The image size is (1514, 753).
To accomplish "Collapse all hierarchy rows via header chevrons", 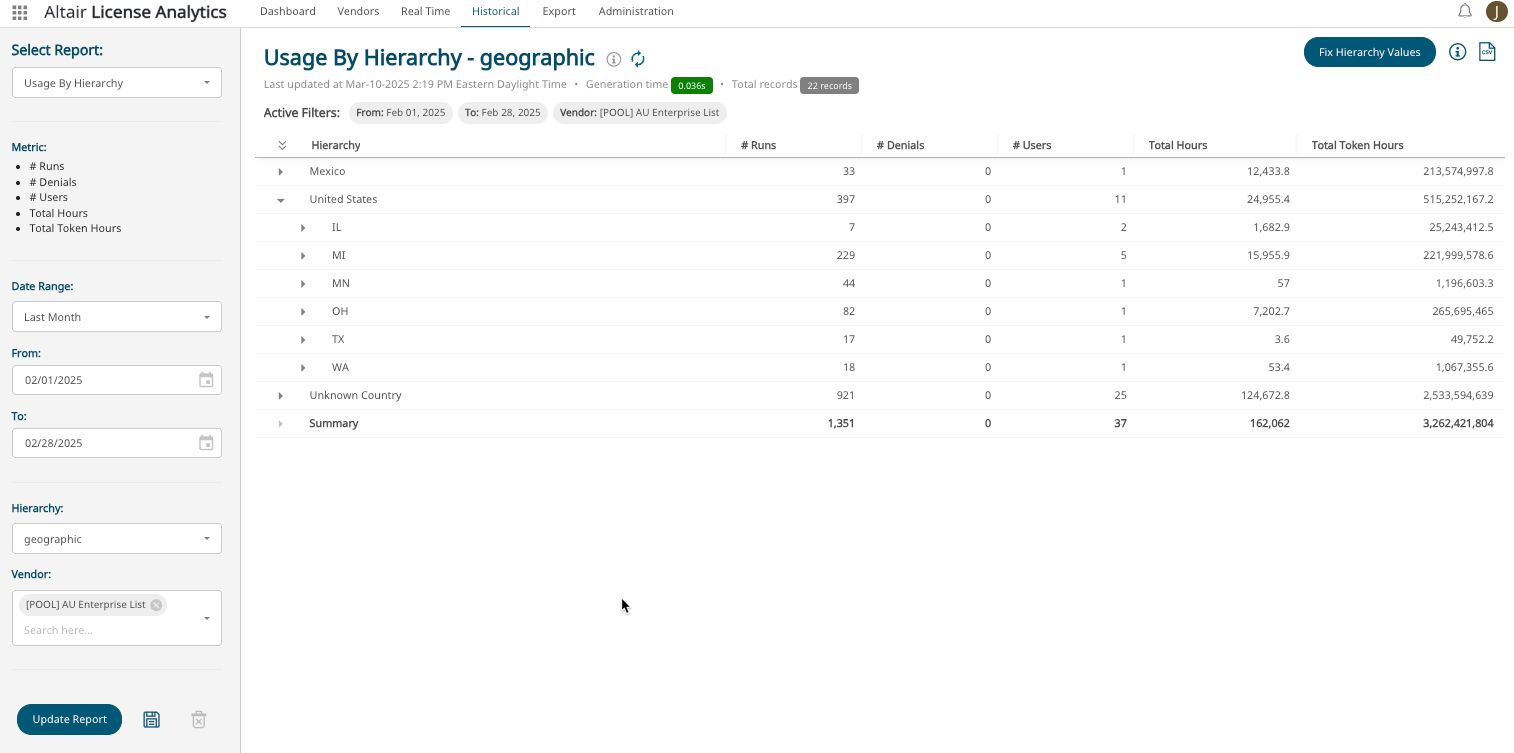I will click(x=282, y=145).
